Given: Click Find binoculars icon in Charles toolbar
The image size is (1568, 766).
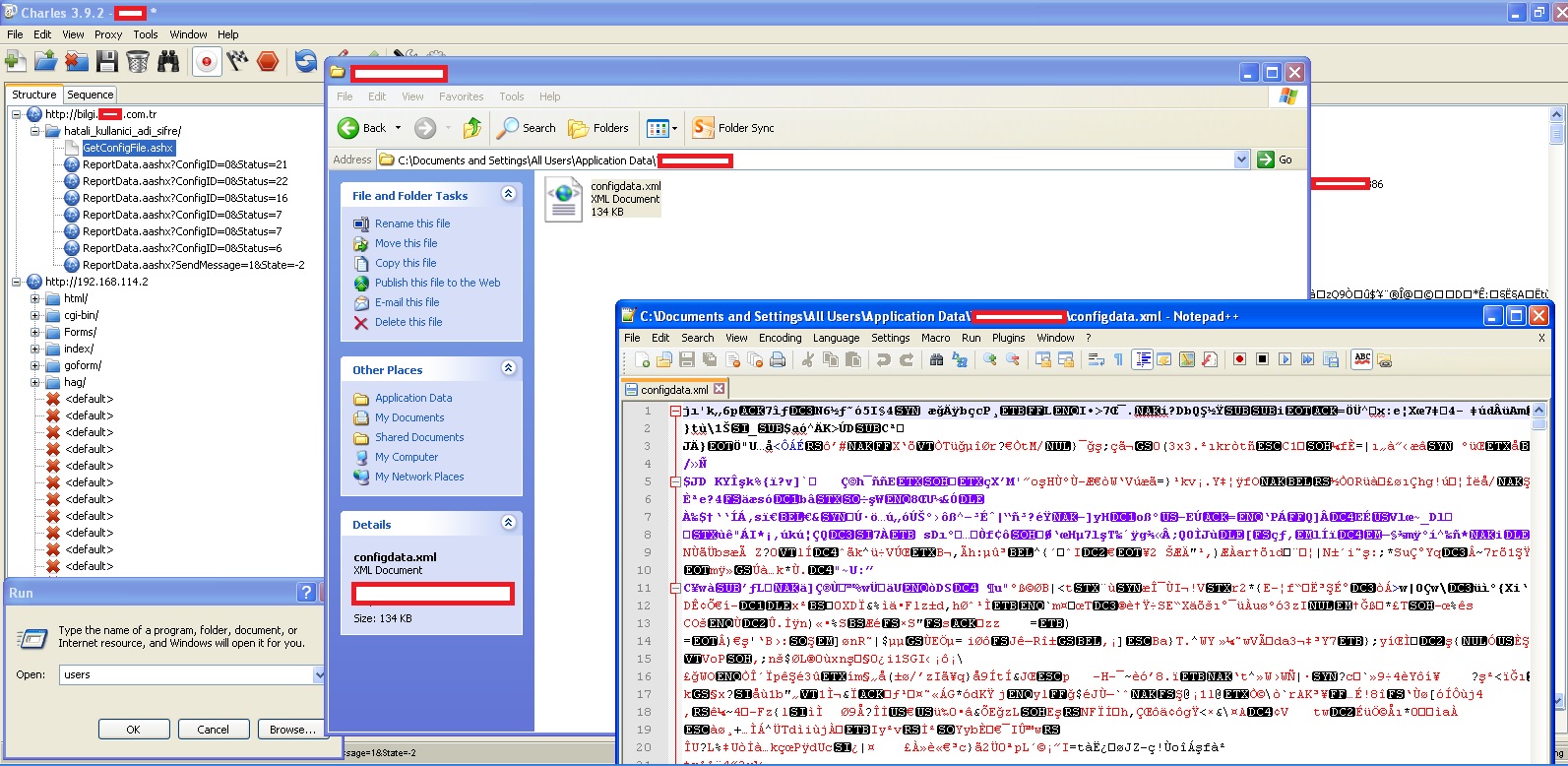Looking at the screenshot, I should (168, 61).
